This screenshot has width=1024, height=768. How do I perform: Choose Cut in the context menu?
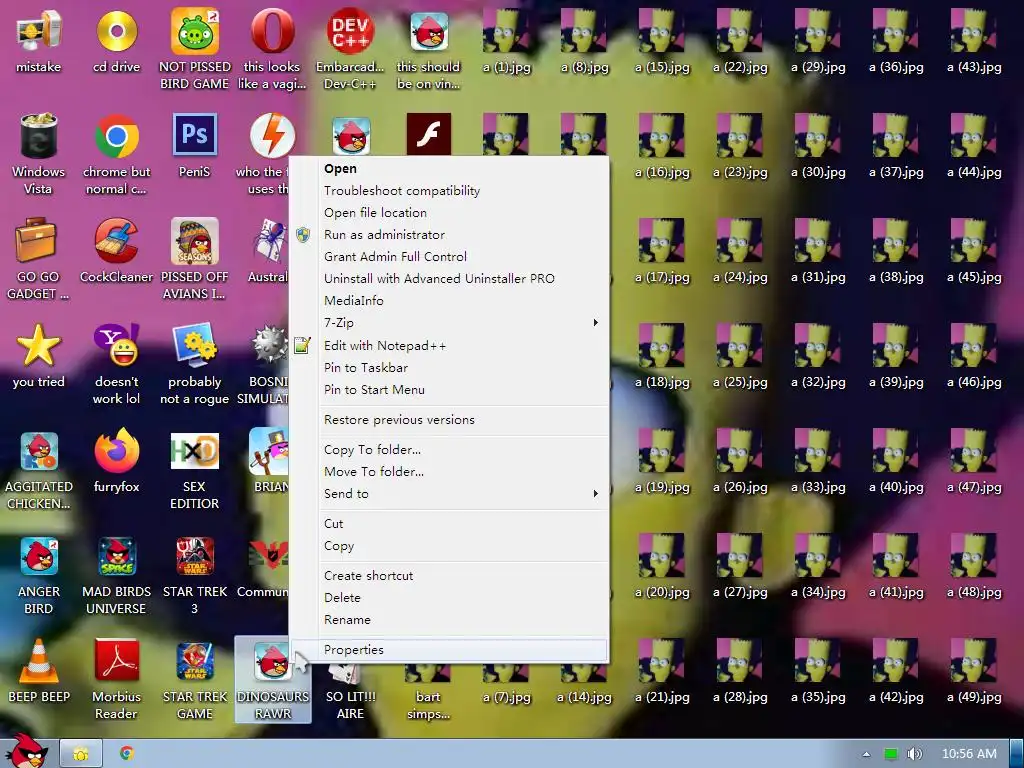[x=449, y=524]
